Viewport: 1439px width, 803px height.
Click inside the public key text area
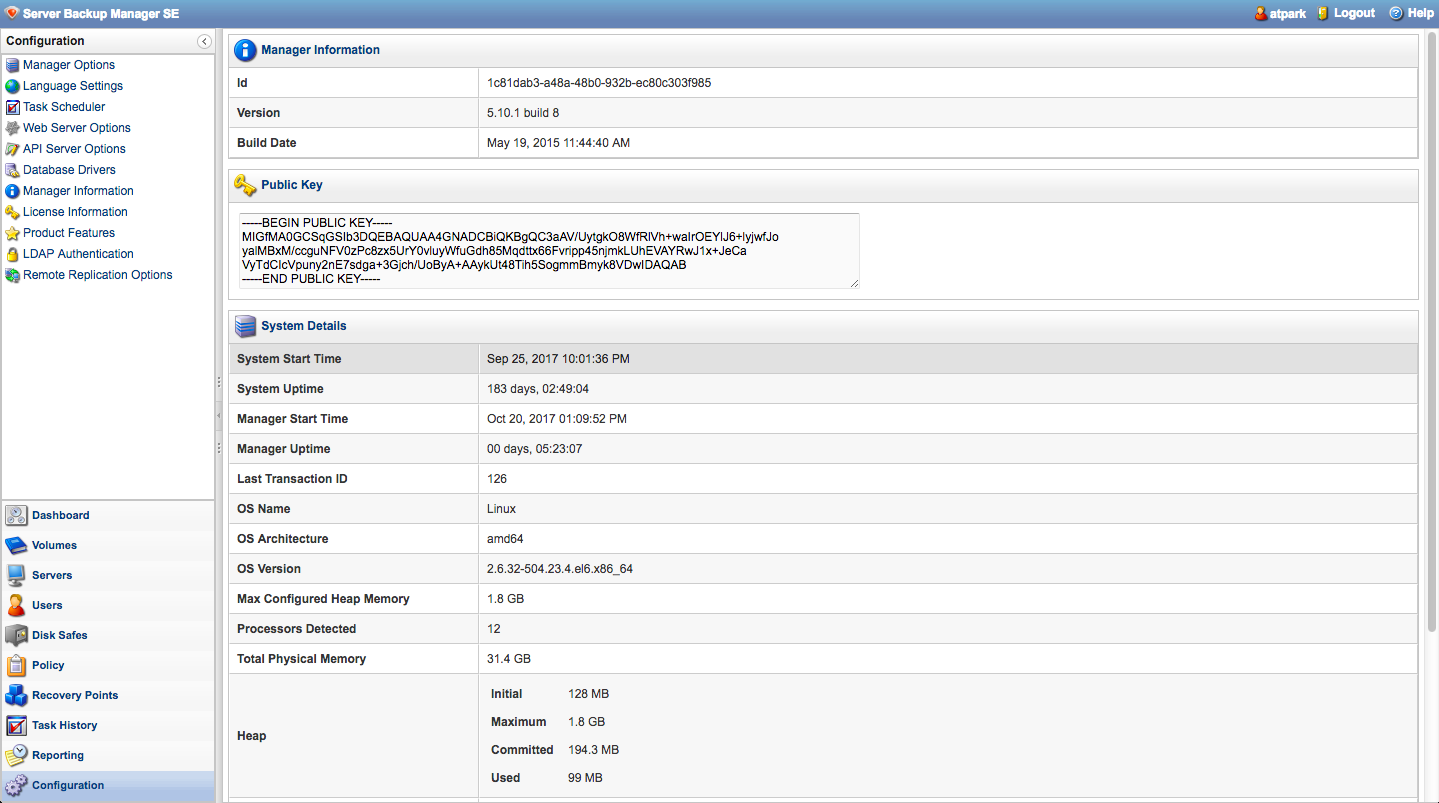[x=548, y=250]
